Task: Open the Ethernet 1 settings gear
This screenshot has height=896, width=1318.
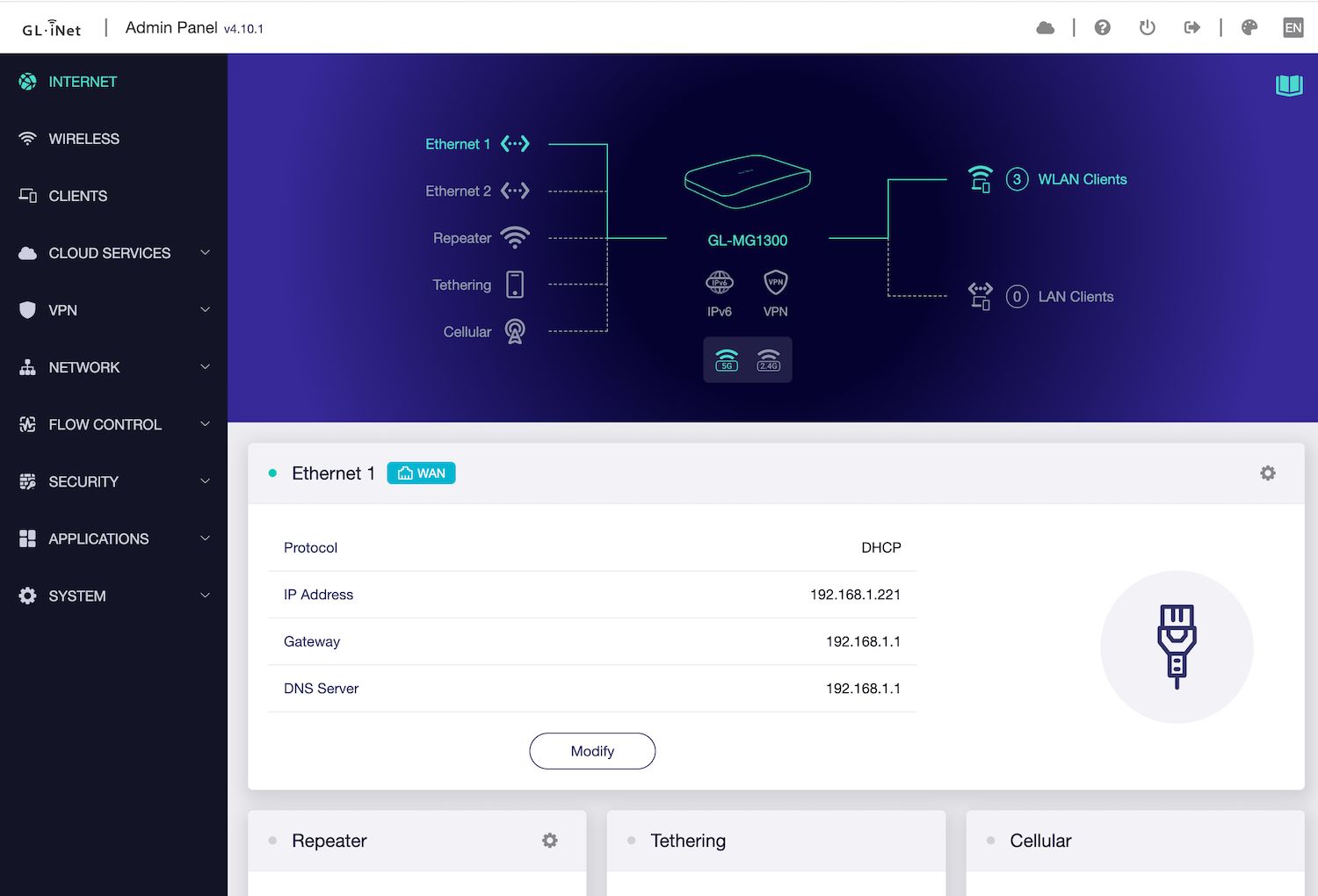Action: pyautogui.click(x=1268, y=473)
